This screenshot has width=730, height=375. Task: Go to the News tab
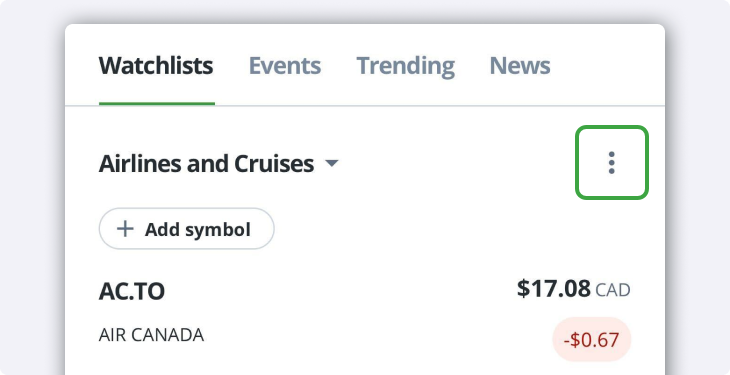[x=520, y=66]
